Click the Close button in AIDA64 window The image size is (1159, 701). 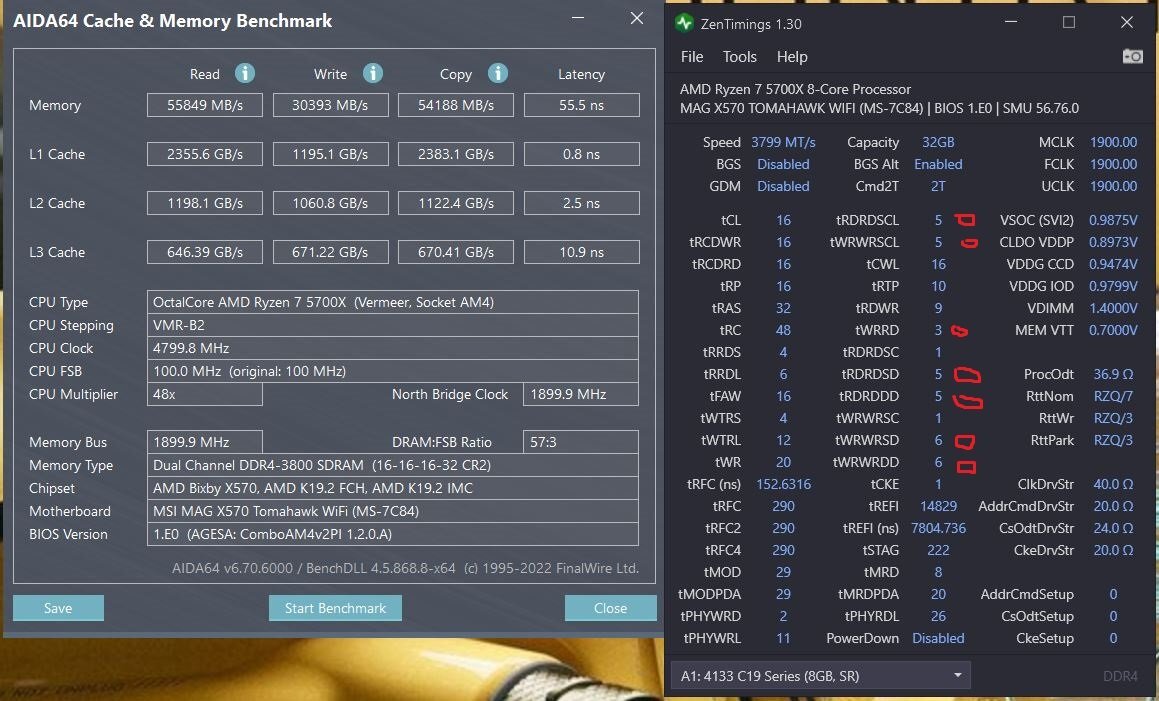point(611,608)
